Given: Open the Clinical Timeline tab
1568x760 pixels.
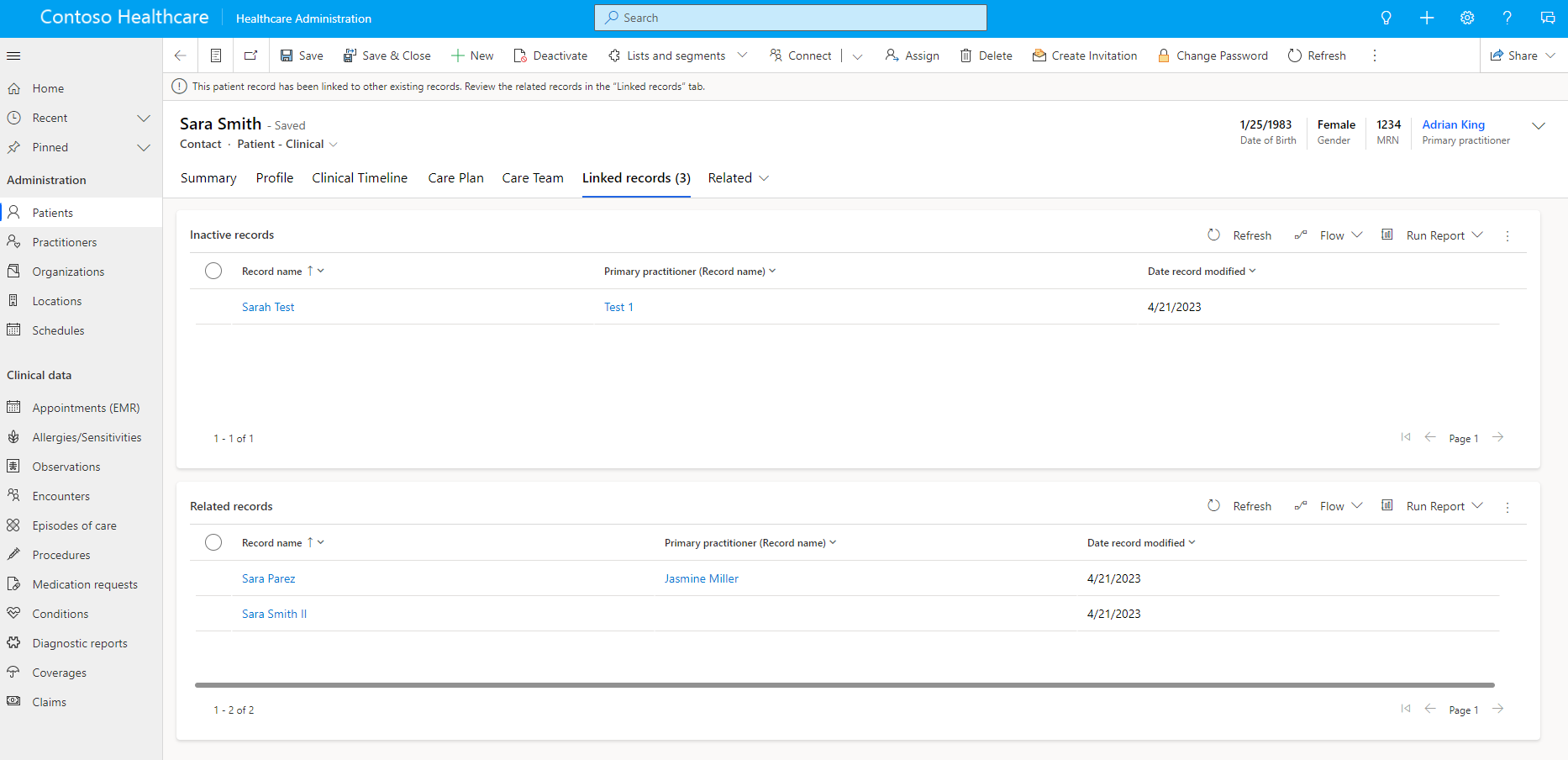Looking at the screenshot, I should pos(360,178).
